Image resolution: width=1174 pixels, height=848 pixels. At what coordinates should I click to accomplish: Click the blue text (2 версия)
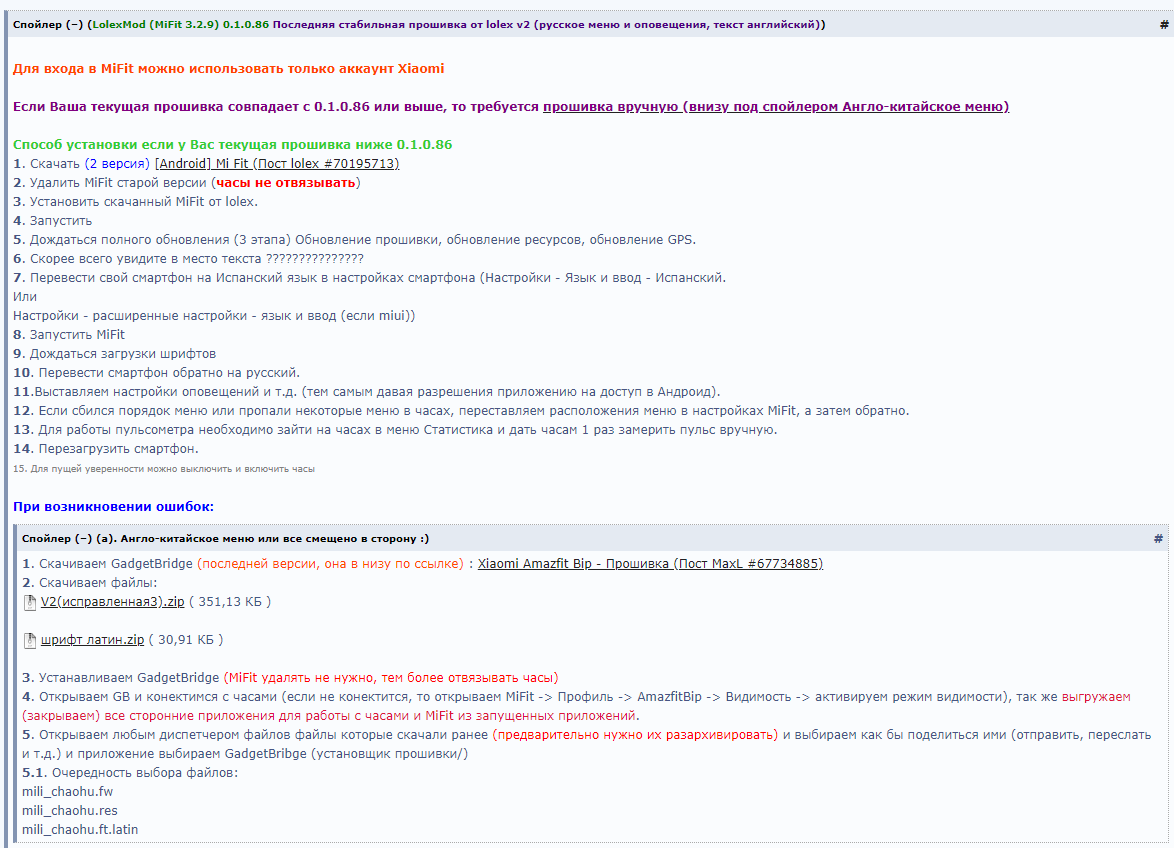click(117, 164)
